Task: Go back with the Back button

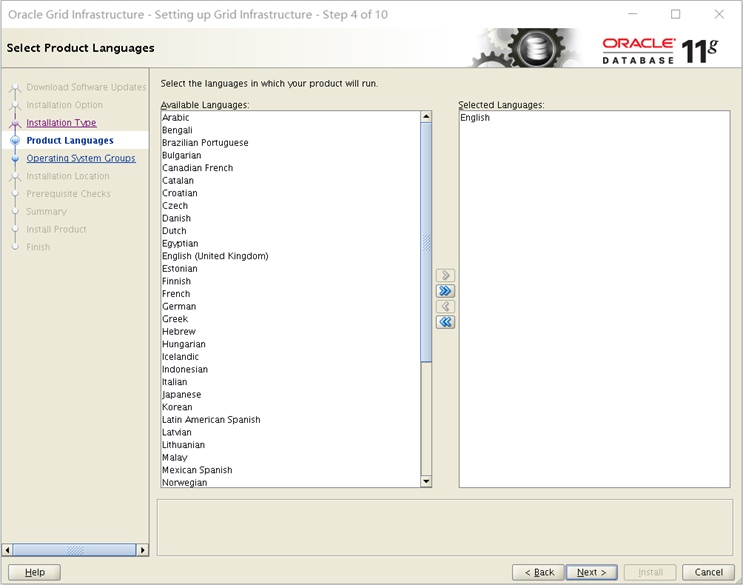Action: click(538, 572)
